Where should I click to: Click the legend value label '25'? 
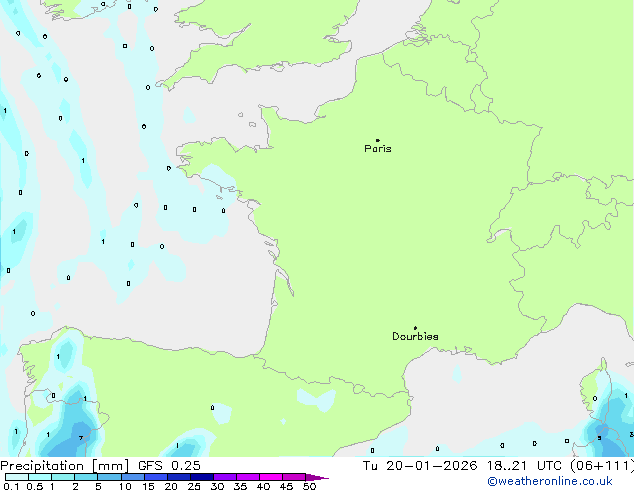click(x=194, y=486)
